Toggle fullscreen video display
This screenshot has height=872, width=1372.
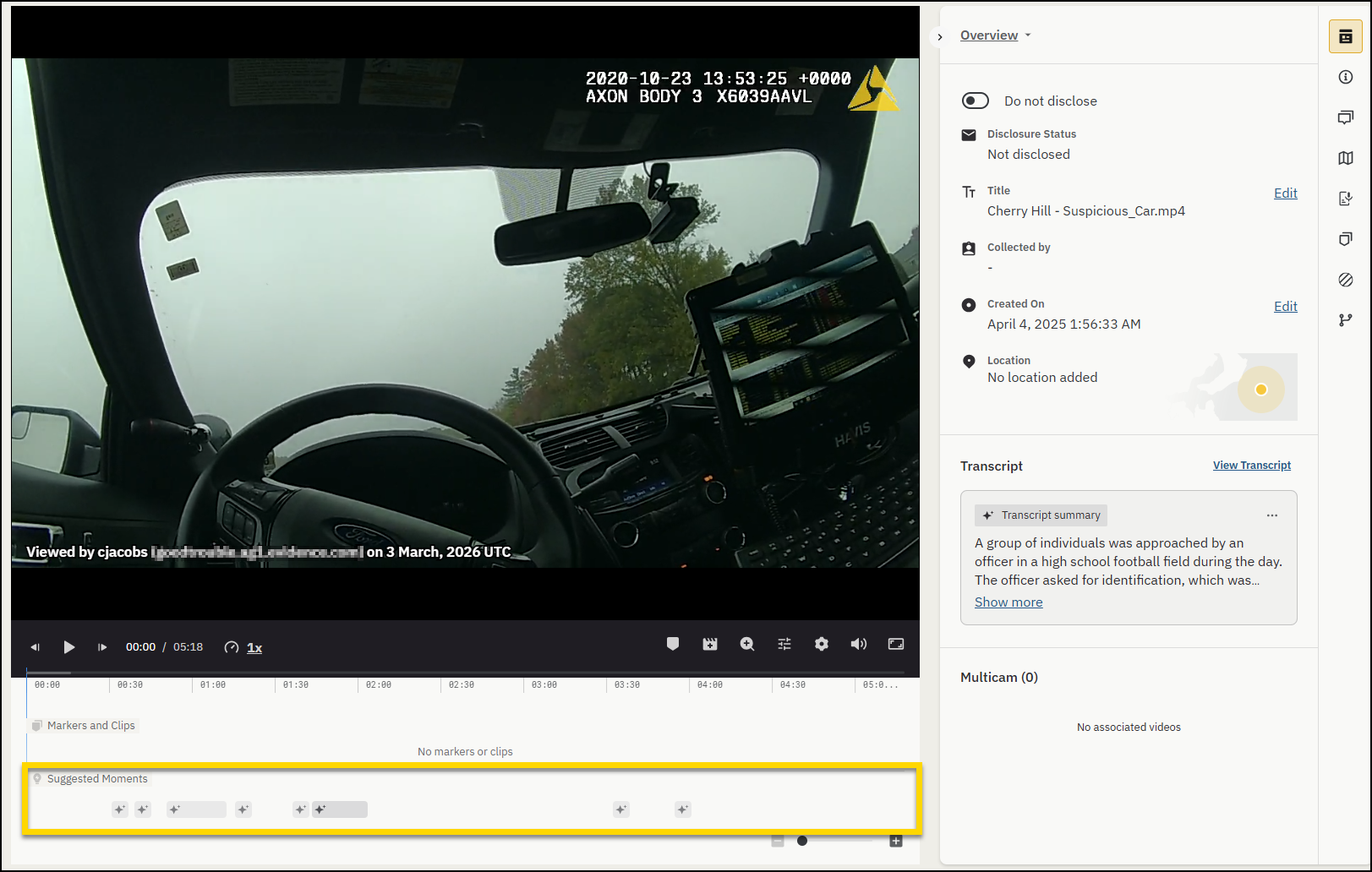click(x=896, y=644)
